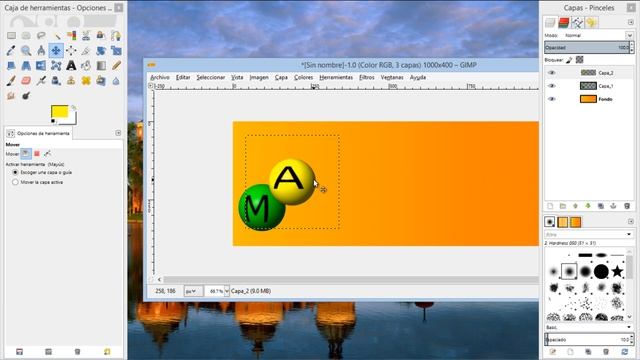Select the Rotate tool
This screenshot has width=640, height=360.
(101, 51)
